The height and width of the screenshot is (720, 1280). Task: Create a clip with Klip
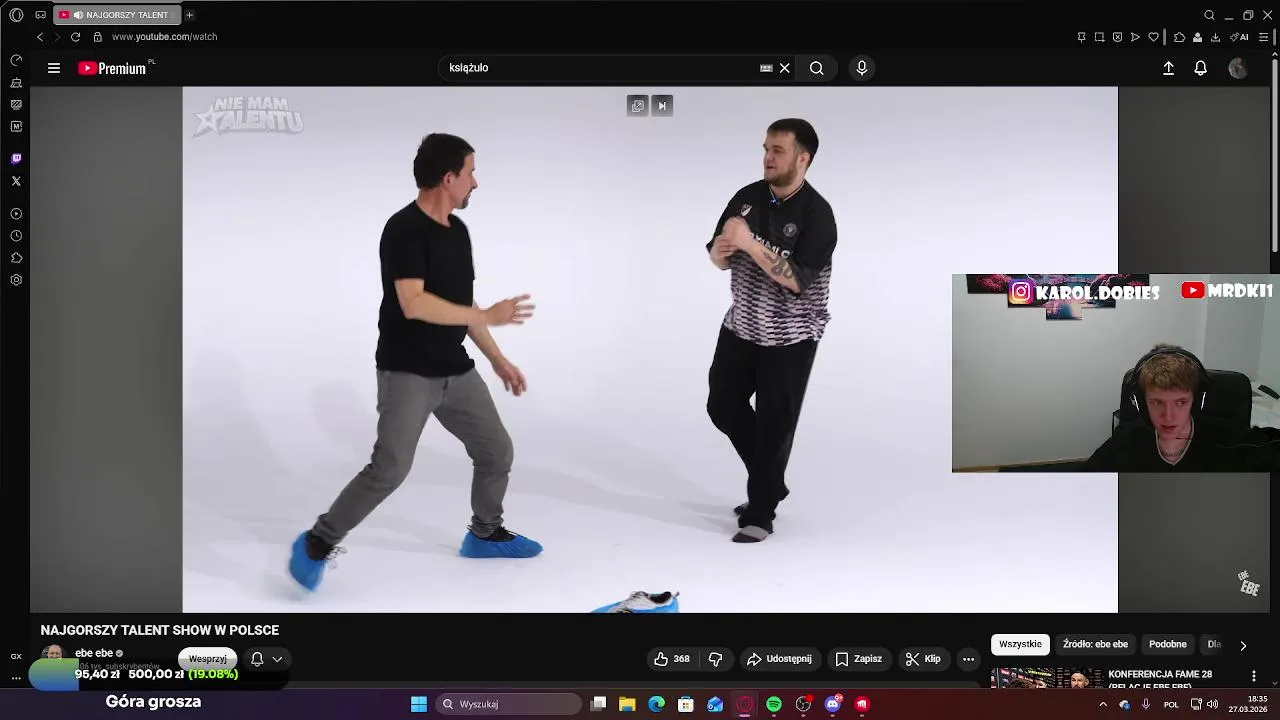click(x=923, y=659)
